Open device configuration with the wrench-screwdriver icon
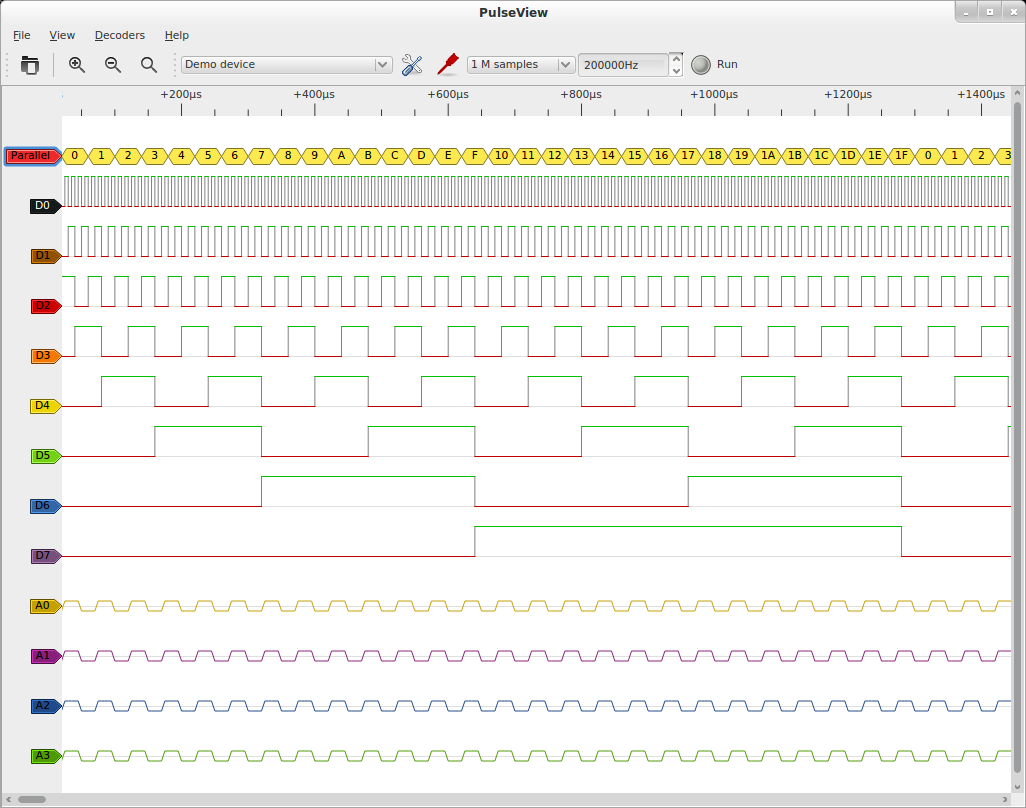1026x808 pixels. coord(412,65)
